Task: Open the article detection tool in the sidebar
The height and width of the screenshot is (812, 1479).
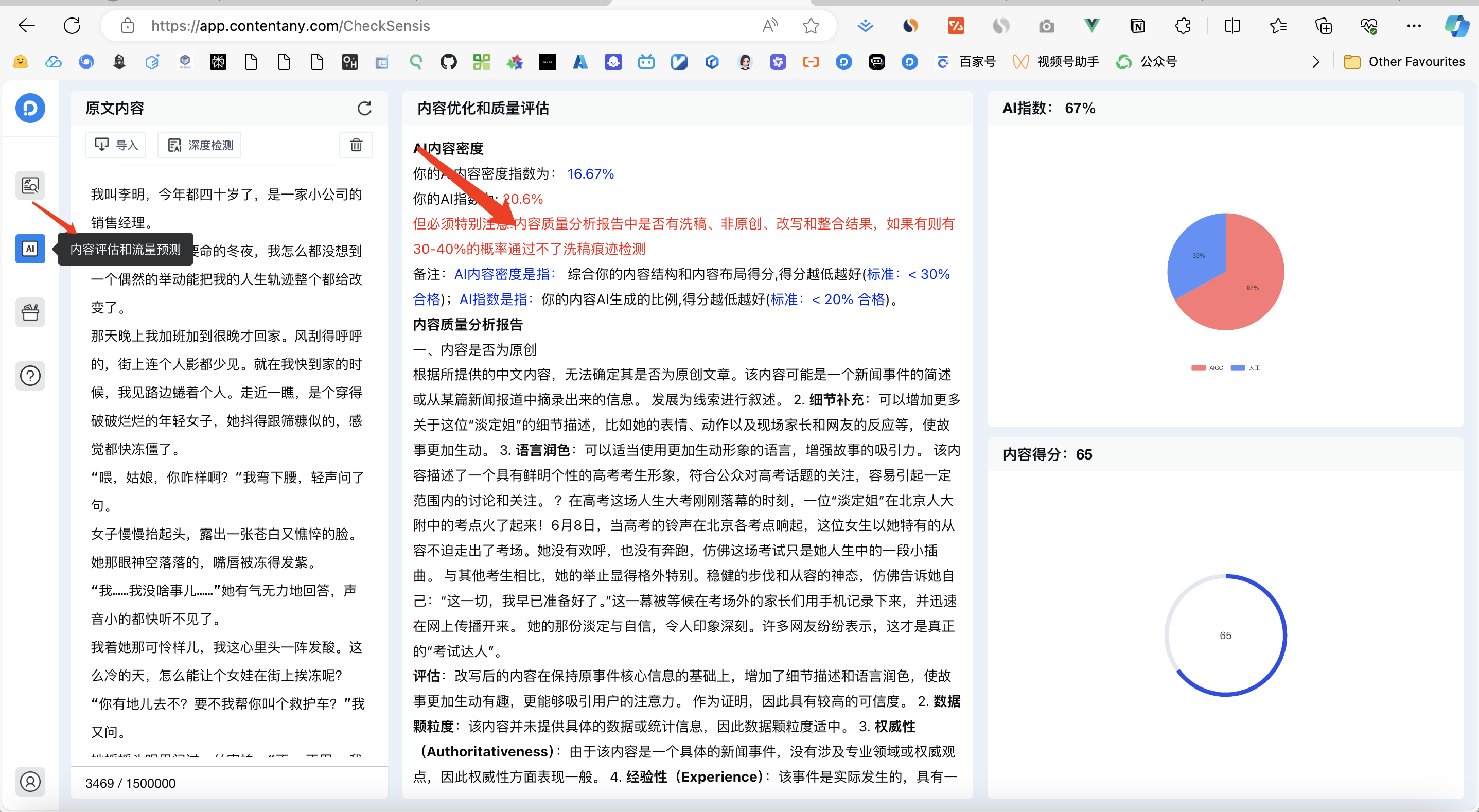Action: click(30, 185)
